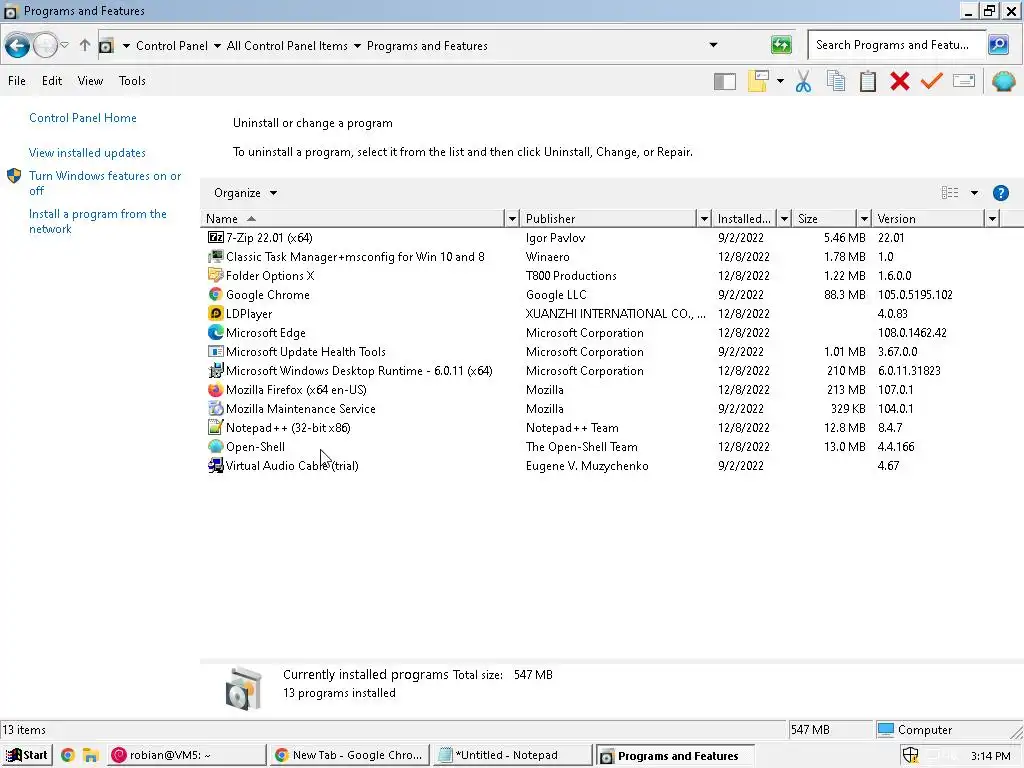Select the Virtual Audio Cable program icon
This screenshot has height=768, width=1024.
216,465
